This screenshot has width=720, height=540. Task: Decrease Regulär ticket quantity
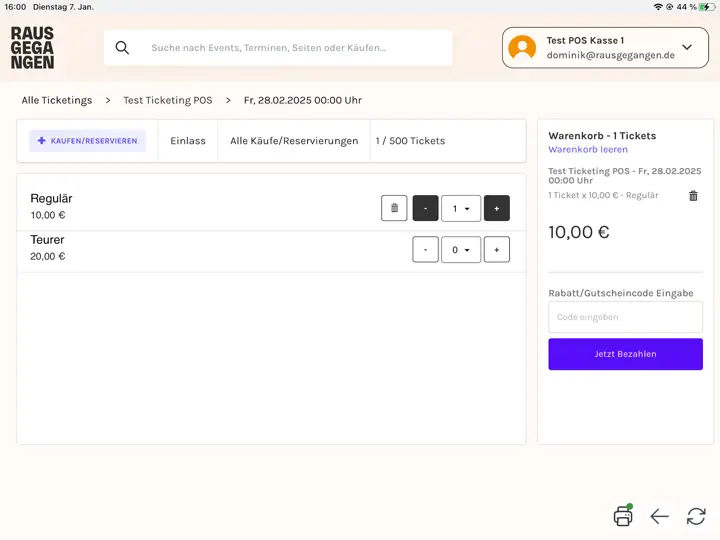pos(425,208)
